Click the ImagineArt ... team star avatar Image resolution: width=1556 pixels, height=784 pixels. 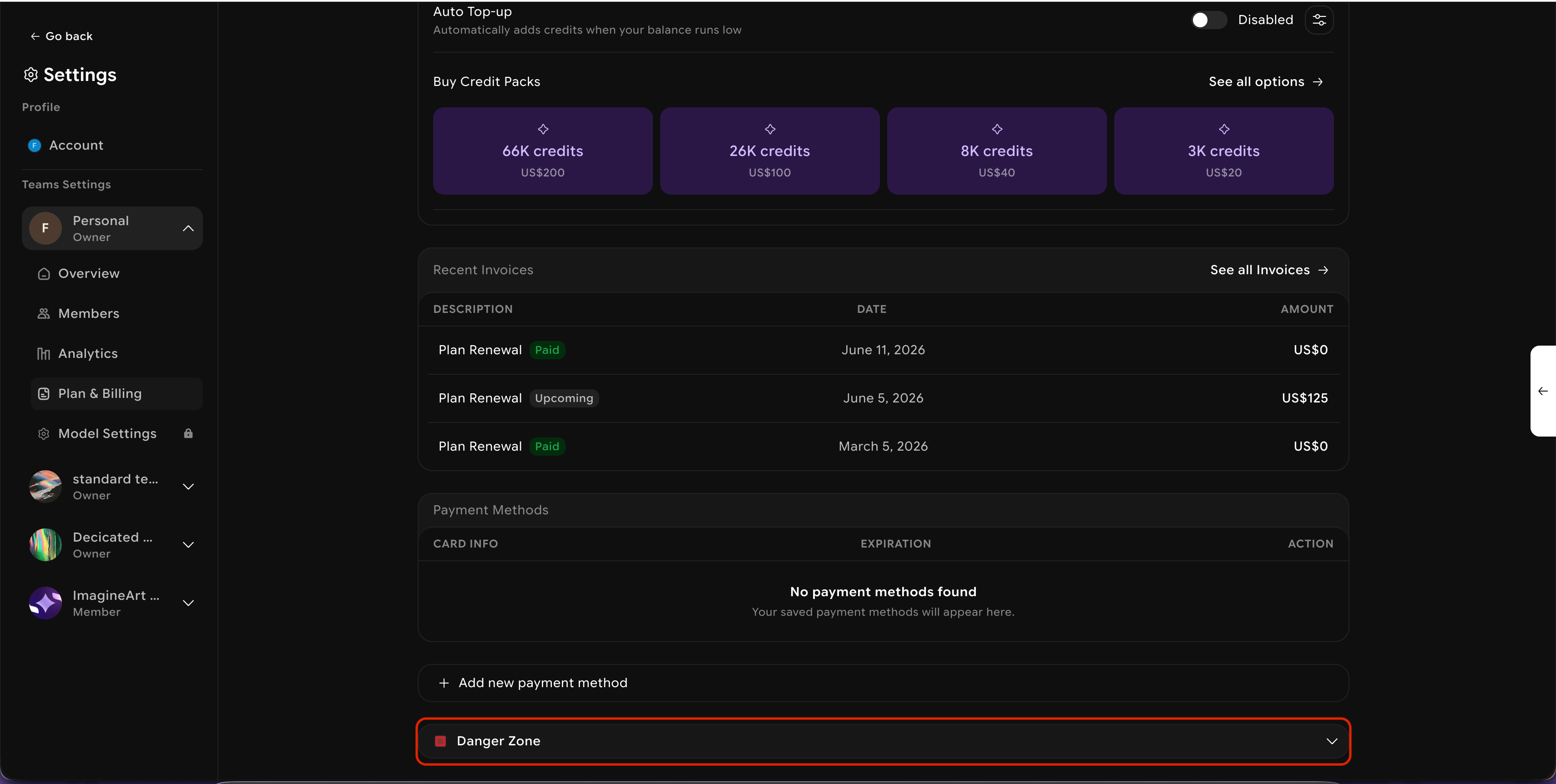pos(45,603)
